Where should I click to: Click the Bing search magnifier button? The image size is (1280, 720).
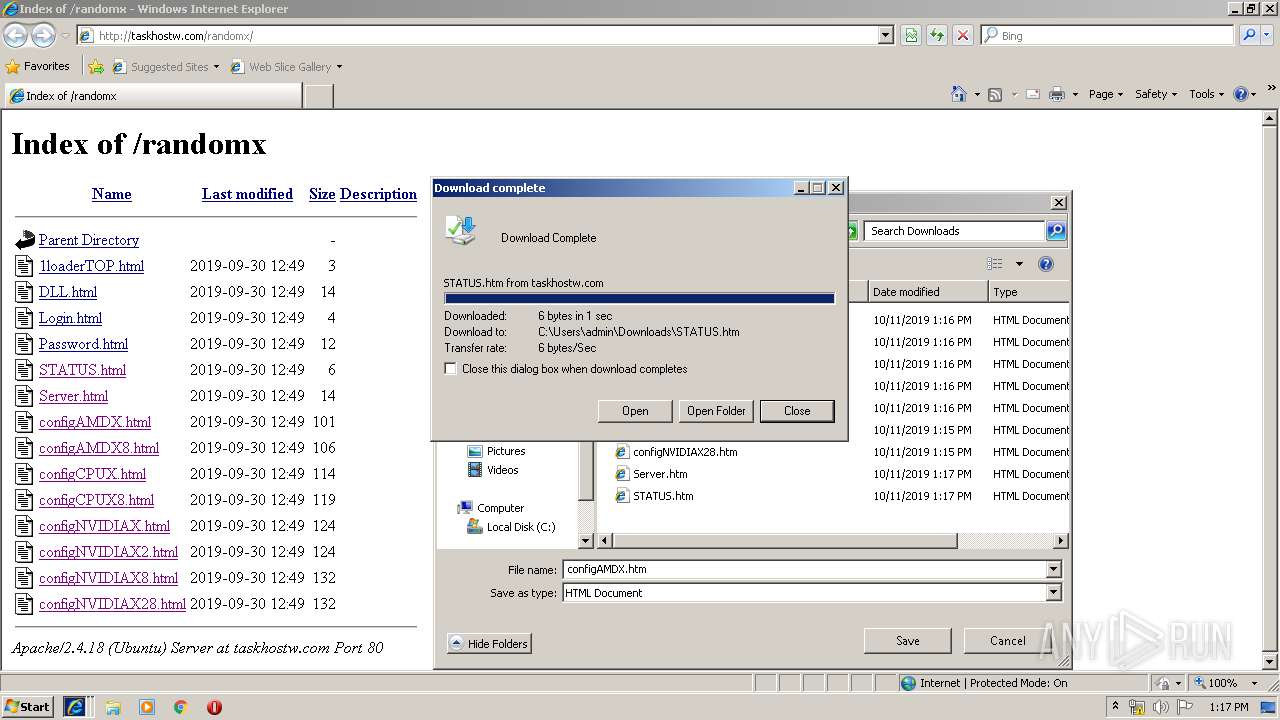[1249, 35]
